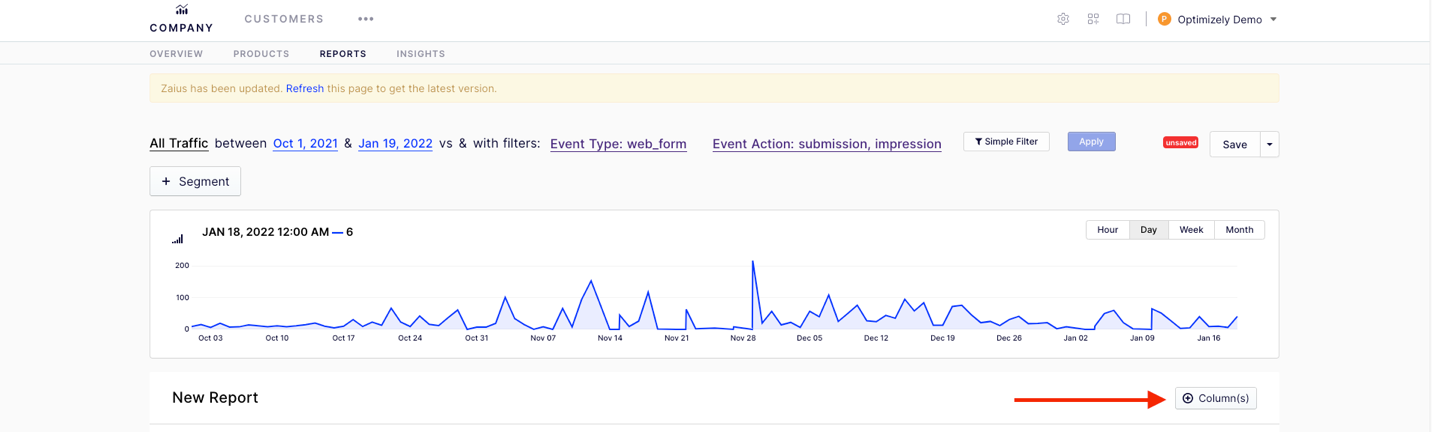Screen dimensions: 1432x432
Task: Click the orange Optimizely account avatar
Action: click(1164, 19)
